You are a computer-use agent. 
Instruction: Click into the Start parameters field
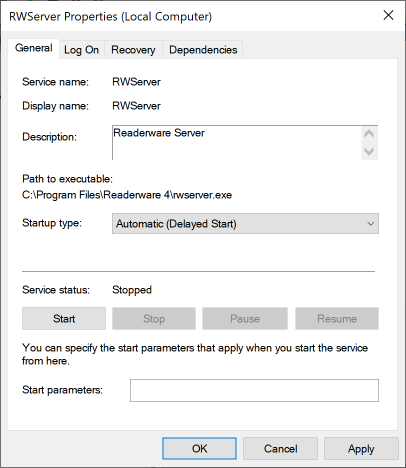pos(254,390)
